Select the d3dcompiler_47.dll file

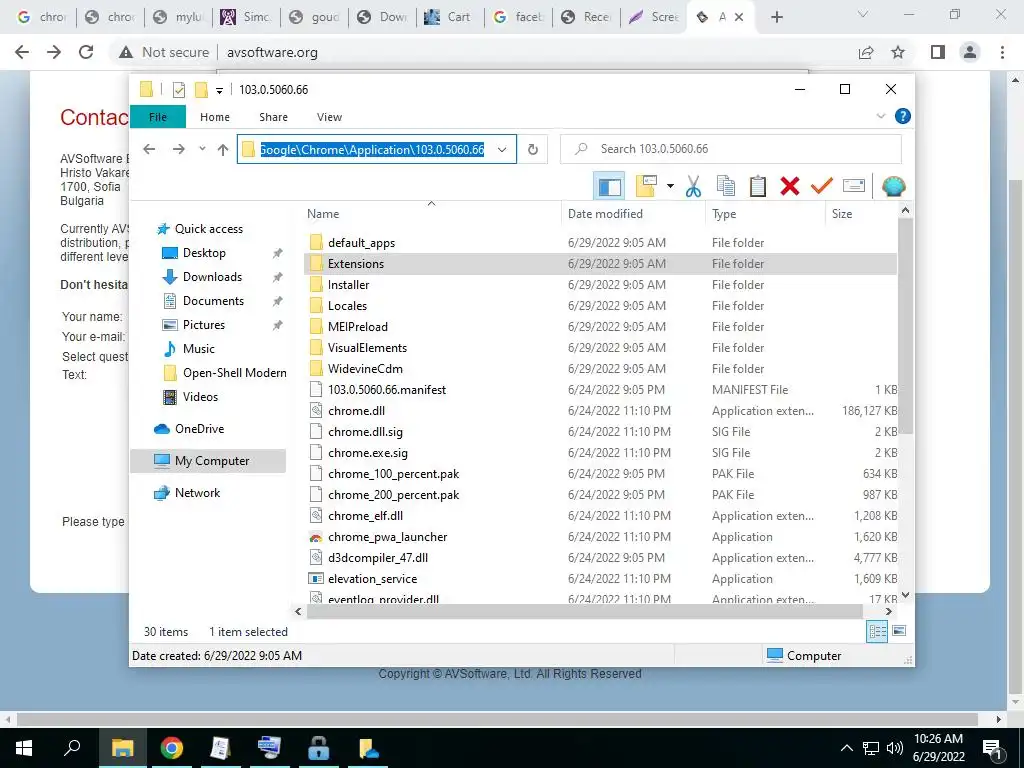click(377, 558)
